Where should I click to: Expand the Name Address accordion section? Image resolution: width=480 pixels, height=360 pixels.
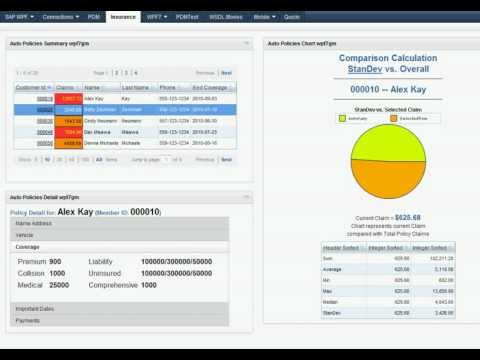coord(119,223)
